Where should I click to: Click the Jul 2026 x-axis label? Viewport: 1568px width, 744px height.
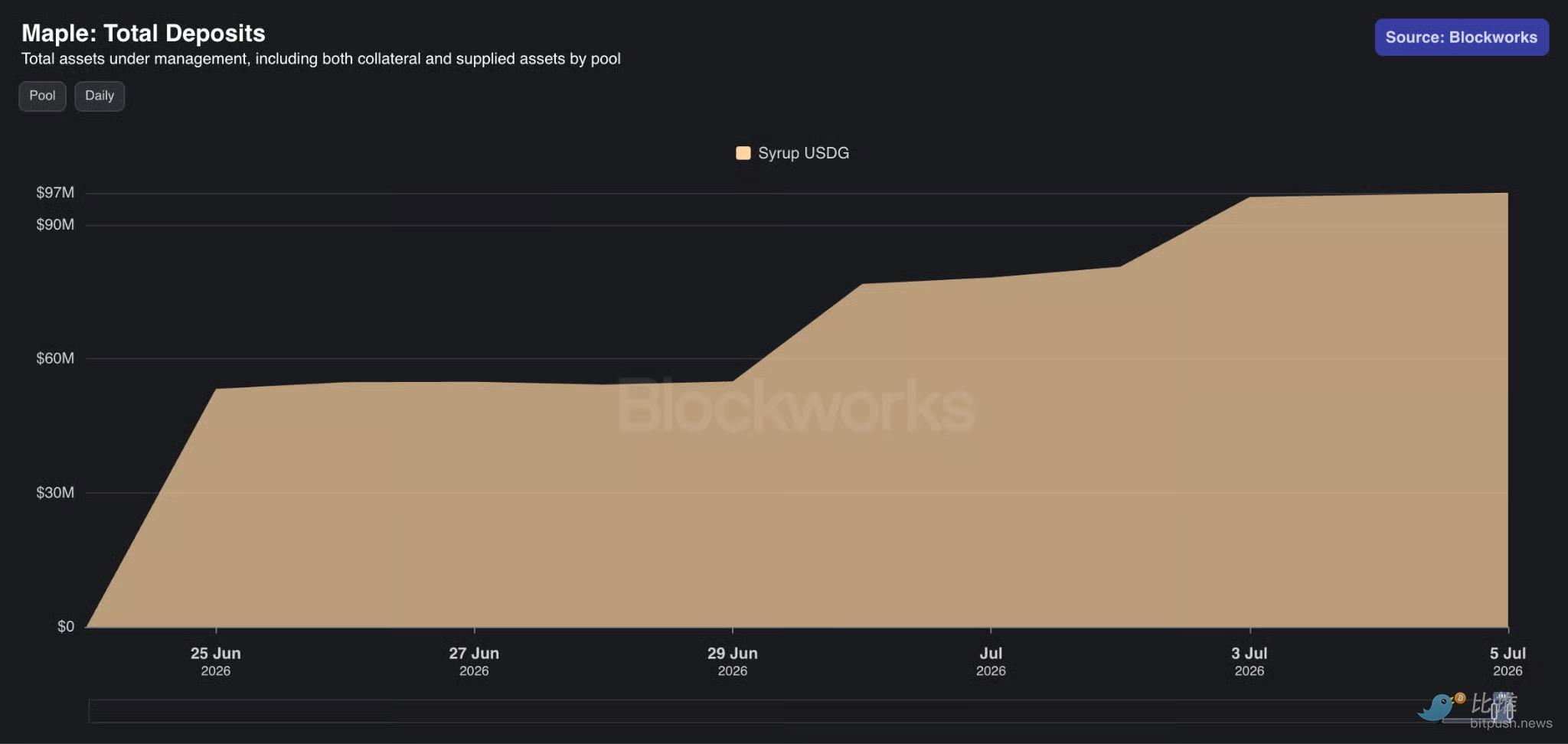pos(991,661)
